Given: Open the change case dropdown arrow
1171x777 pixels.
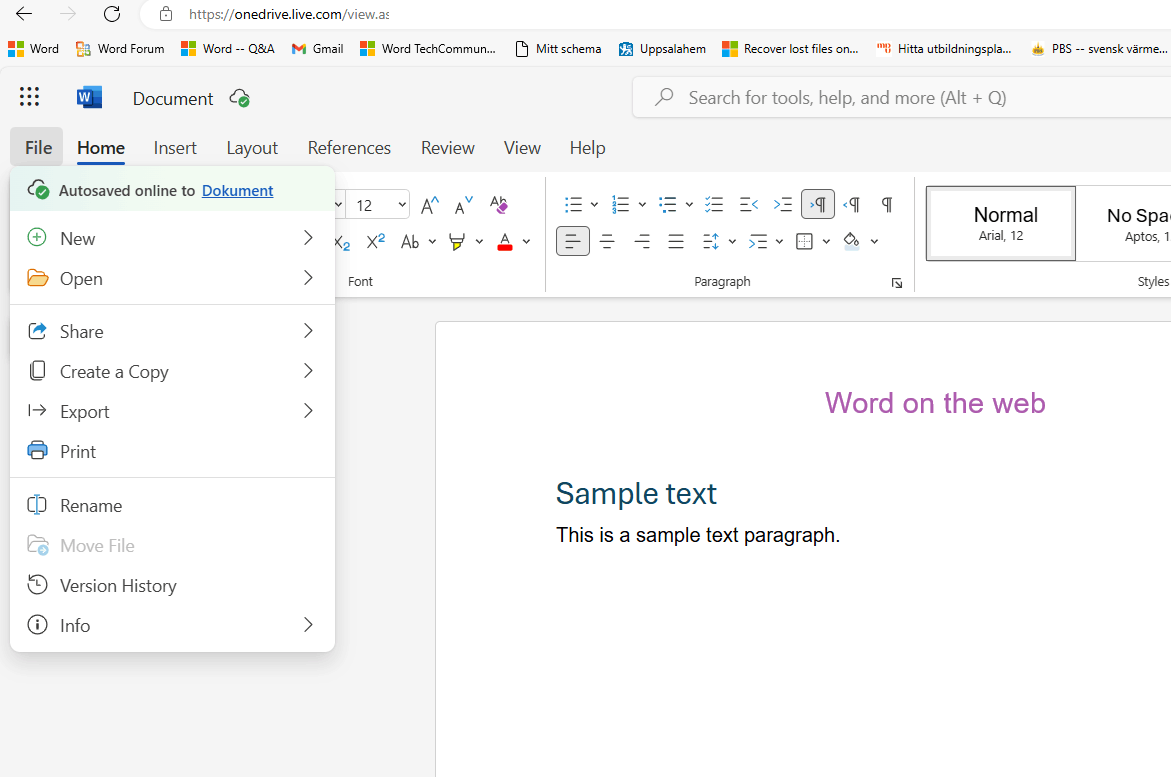Looking at the screenshot, I should tap(432, 241).
